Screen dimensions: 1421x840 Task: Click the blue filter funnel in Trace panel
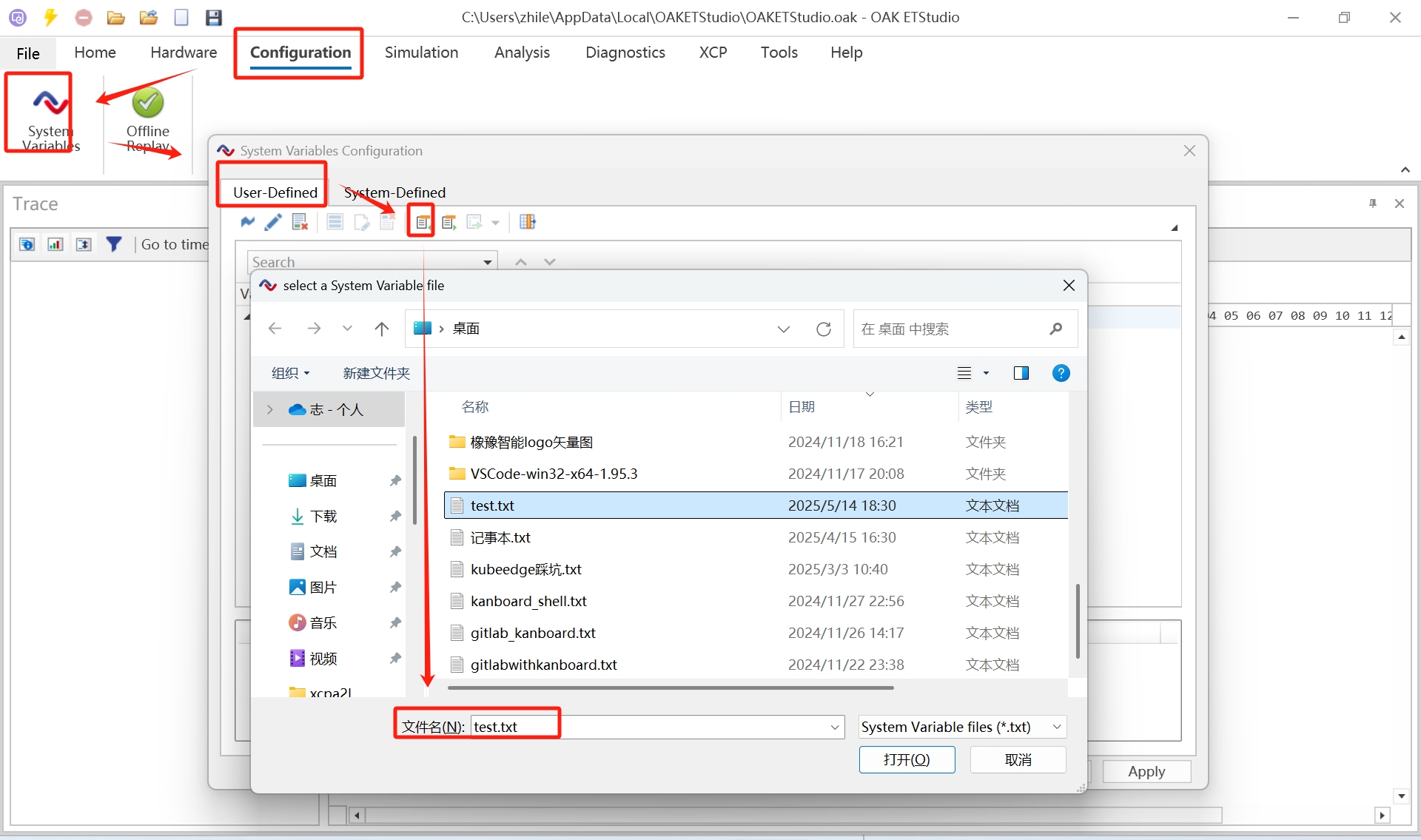[x=113, y=244]
